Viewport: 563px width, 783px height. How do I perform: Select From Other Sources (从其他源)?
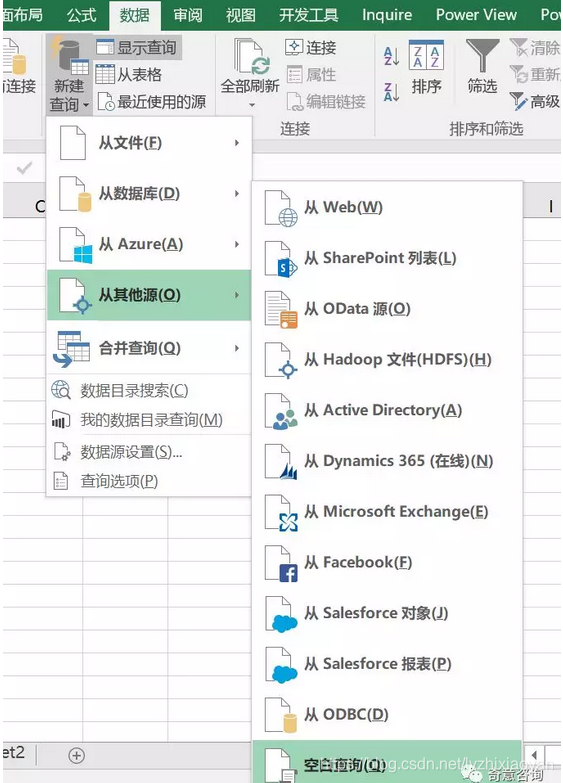coord(149,295)
